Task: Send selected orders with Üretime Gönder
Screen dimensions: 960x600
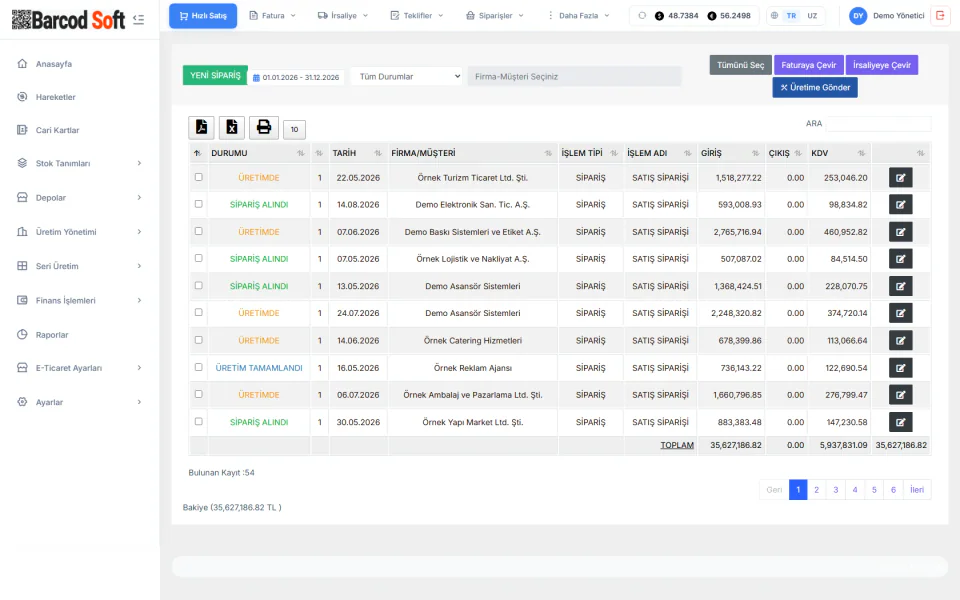Action: pos(815,88)
